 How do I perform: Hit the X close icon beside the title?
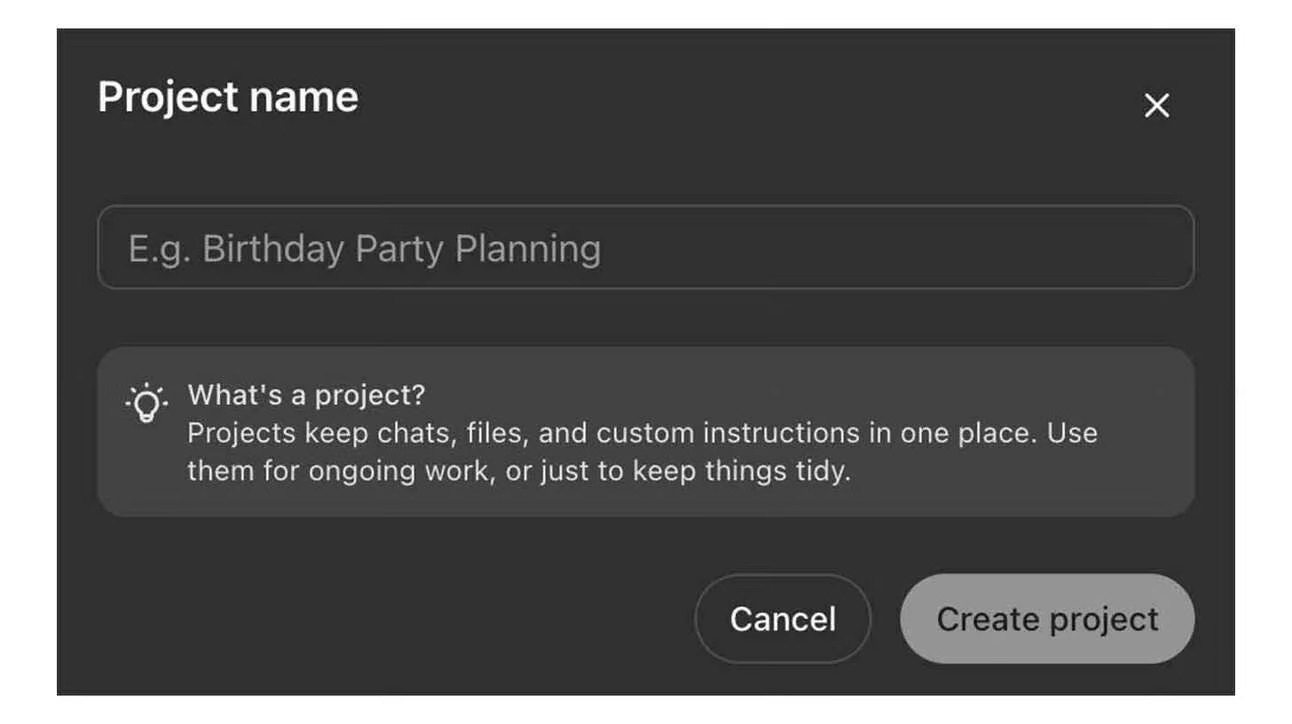[x=1156, y=106]
